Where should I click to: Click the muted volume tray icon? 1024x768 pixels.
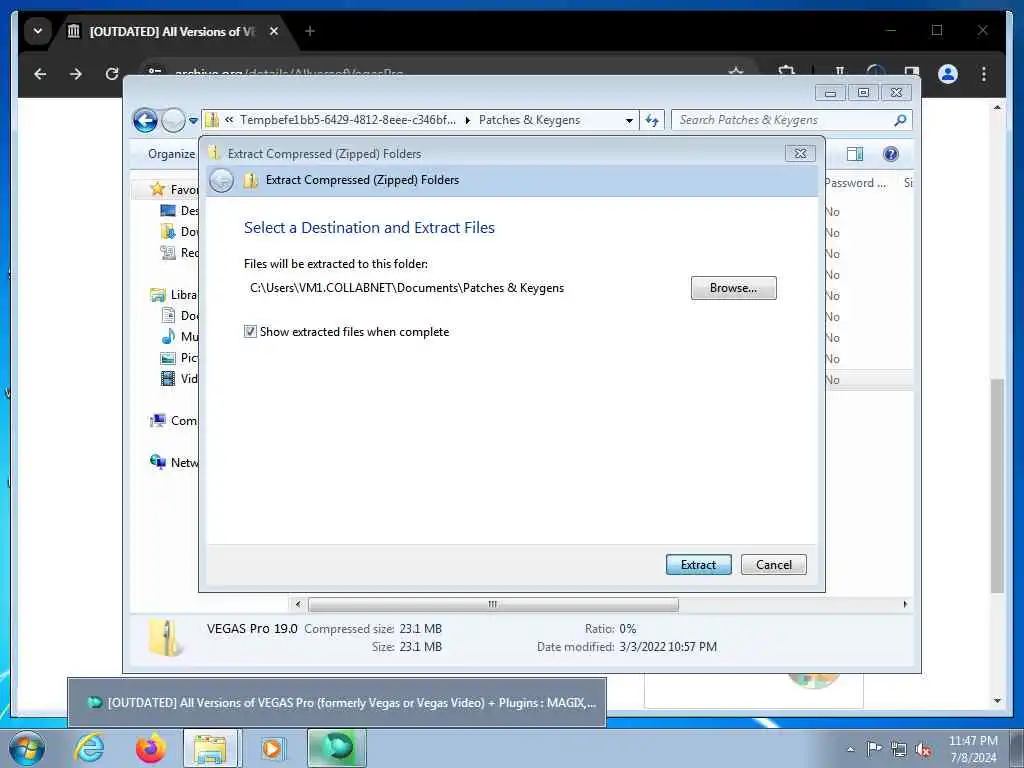pyautogui.click(x=923, y=749)
